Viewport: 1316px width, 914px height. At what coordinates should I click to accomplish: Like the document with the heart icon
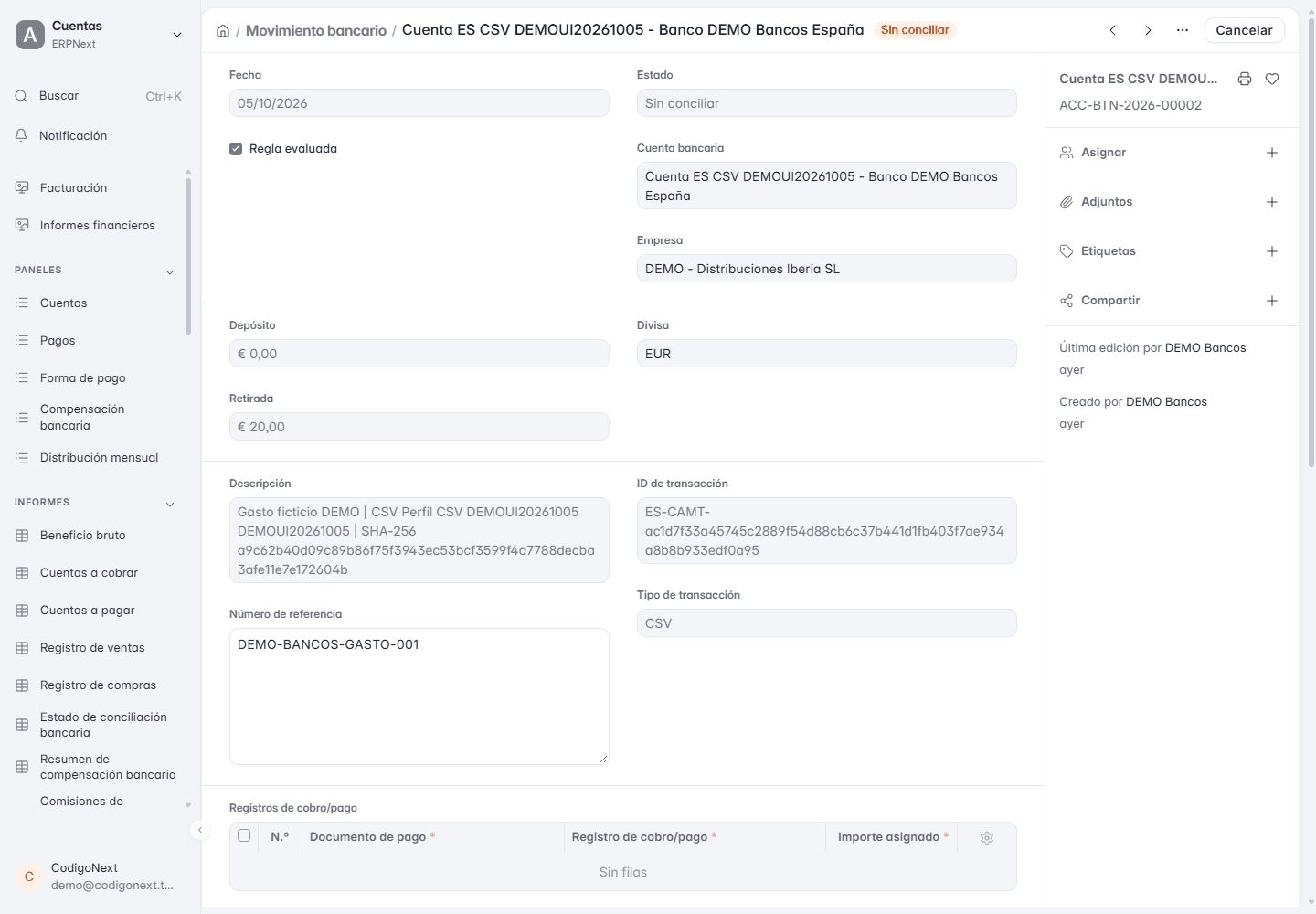[1272, 79]
